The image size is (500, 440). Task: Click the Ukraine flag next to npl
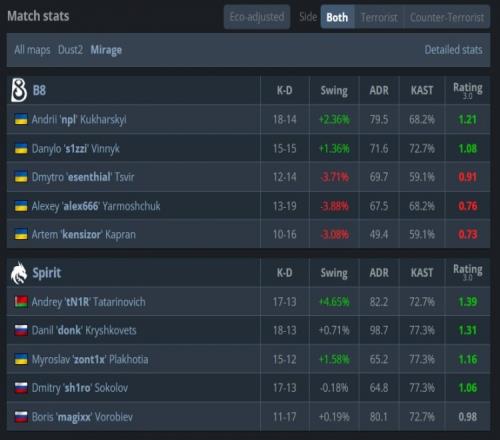[21, 119]
